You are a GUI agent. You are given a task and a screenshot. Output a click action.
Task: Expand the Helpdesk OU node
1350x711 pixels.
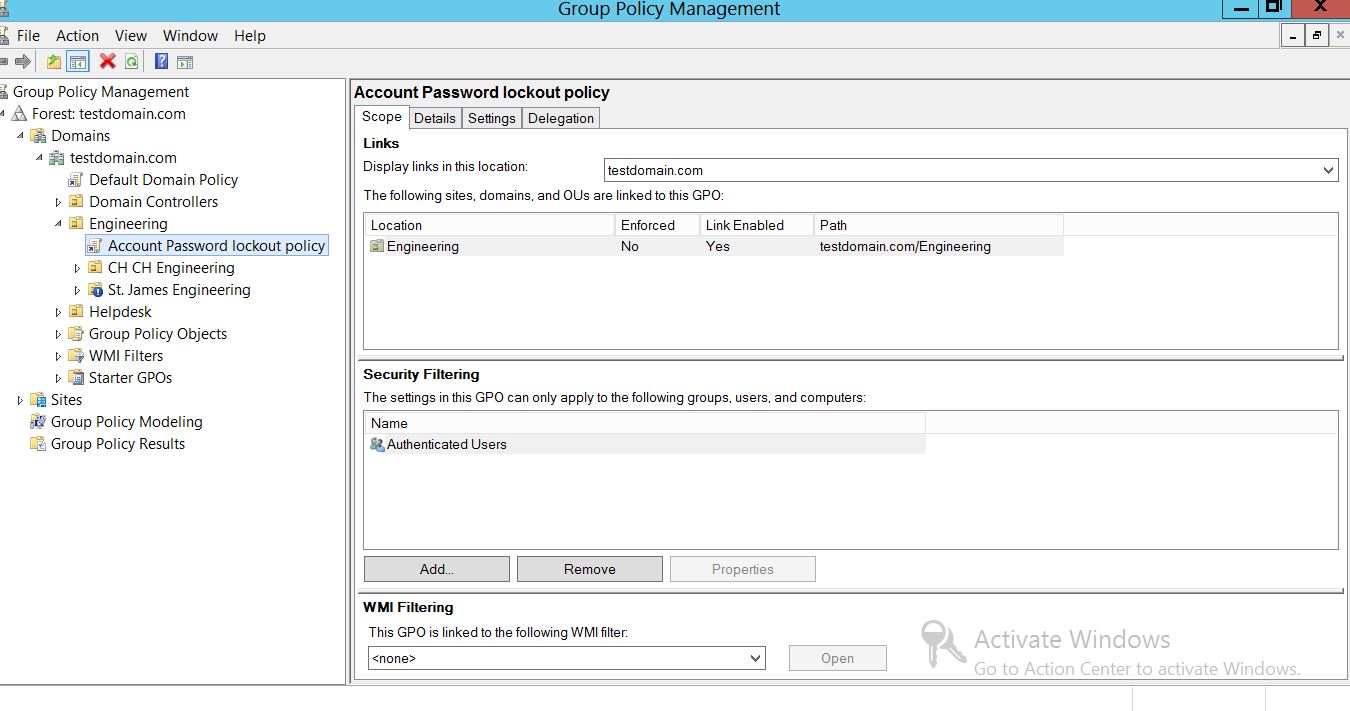point(58,312)
